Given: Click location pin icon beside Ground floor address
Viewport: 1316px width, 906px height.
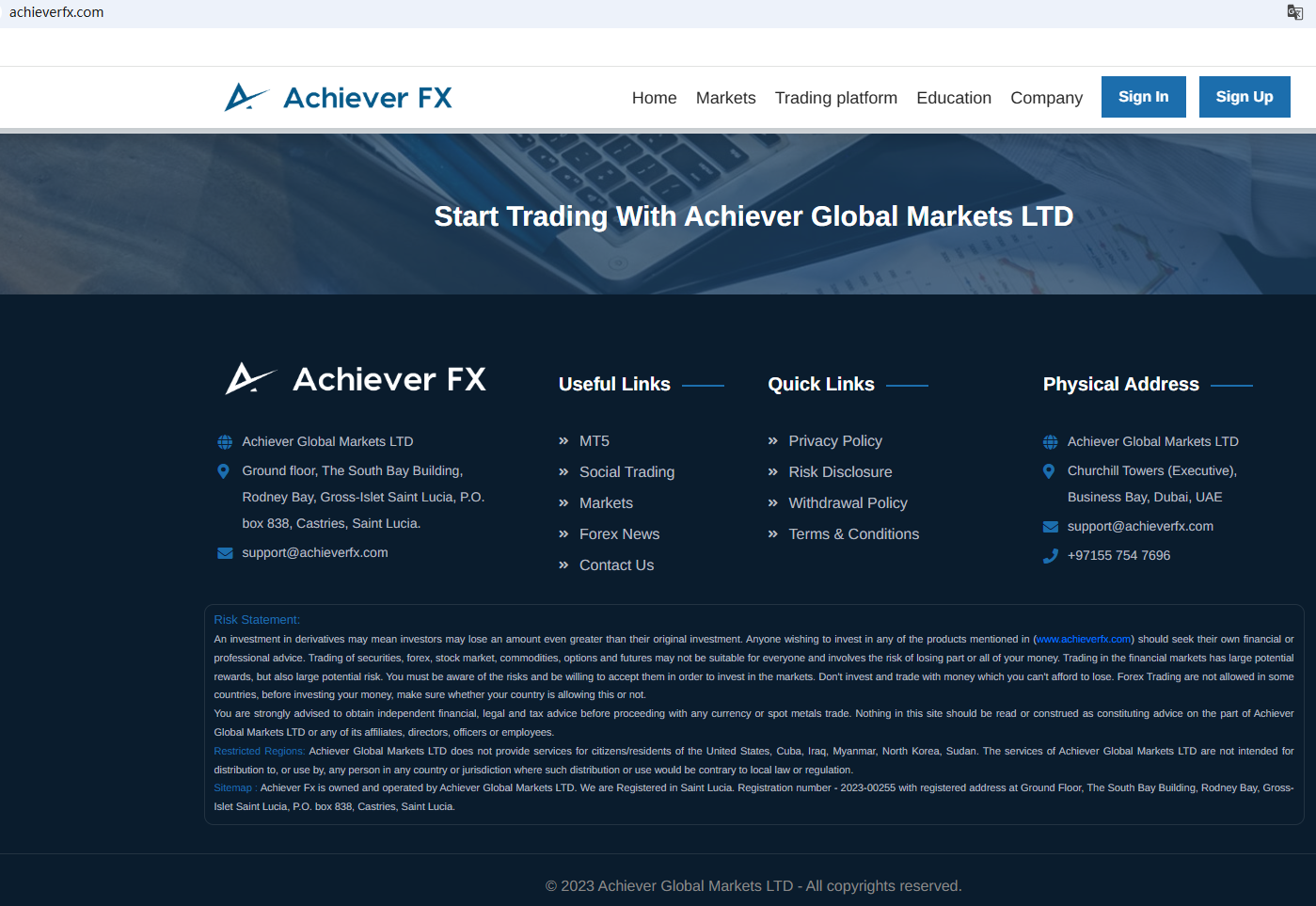Looking at the screenshot, I should click(x=224, y=471).
